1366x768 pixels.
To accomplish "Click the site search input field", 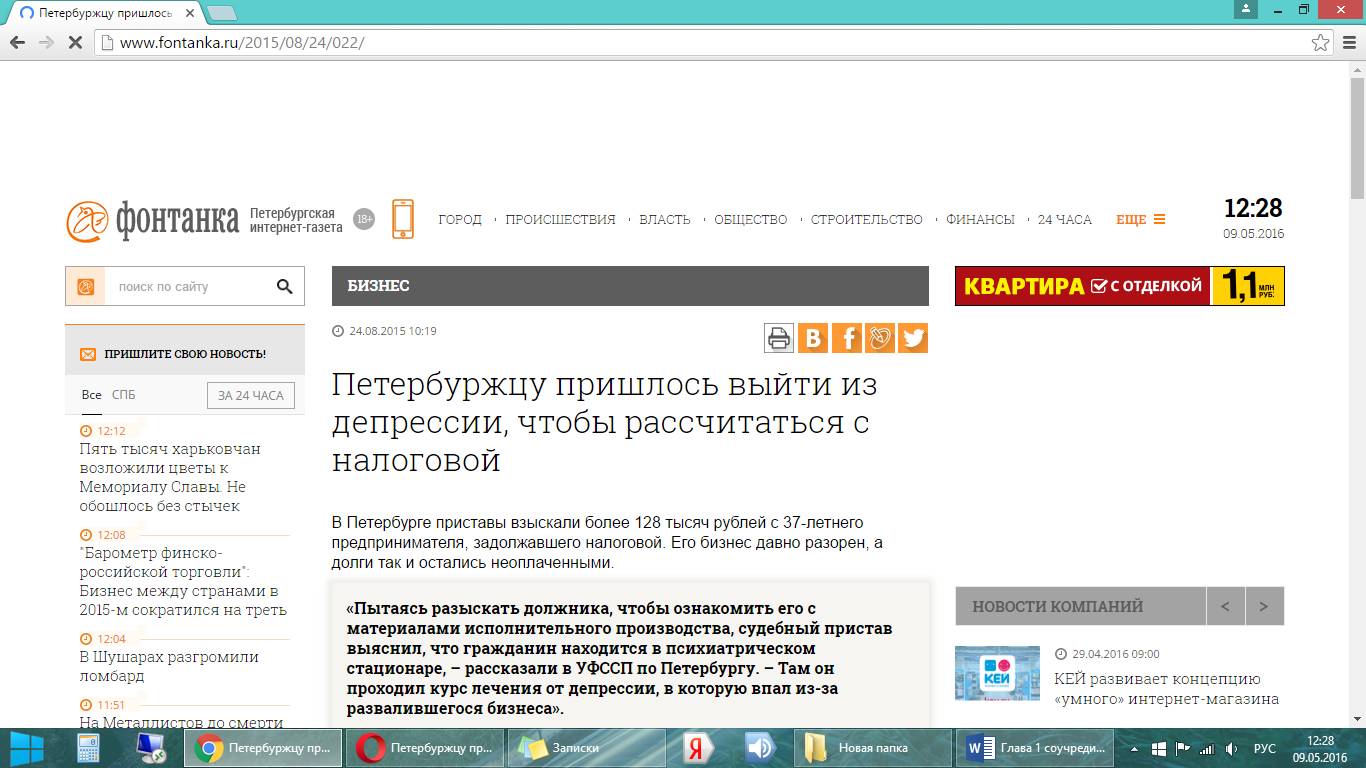I will click(185, 287).
